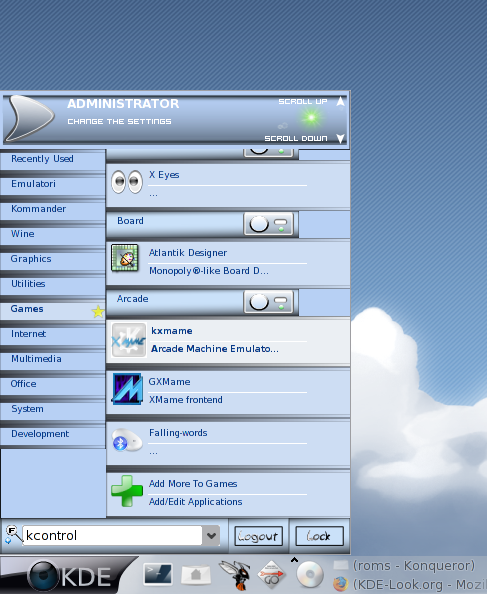
Task: Toggle the partially visible switch above X Eyes
Action: [268, 152]
